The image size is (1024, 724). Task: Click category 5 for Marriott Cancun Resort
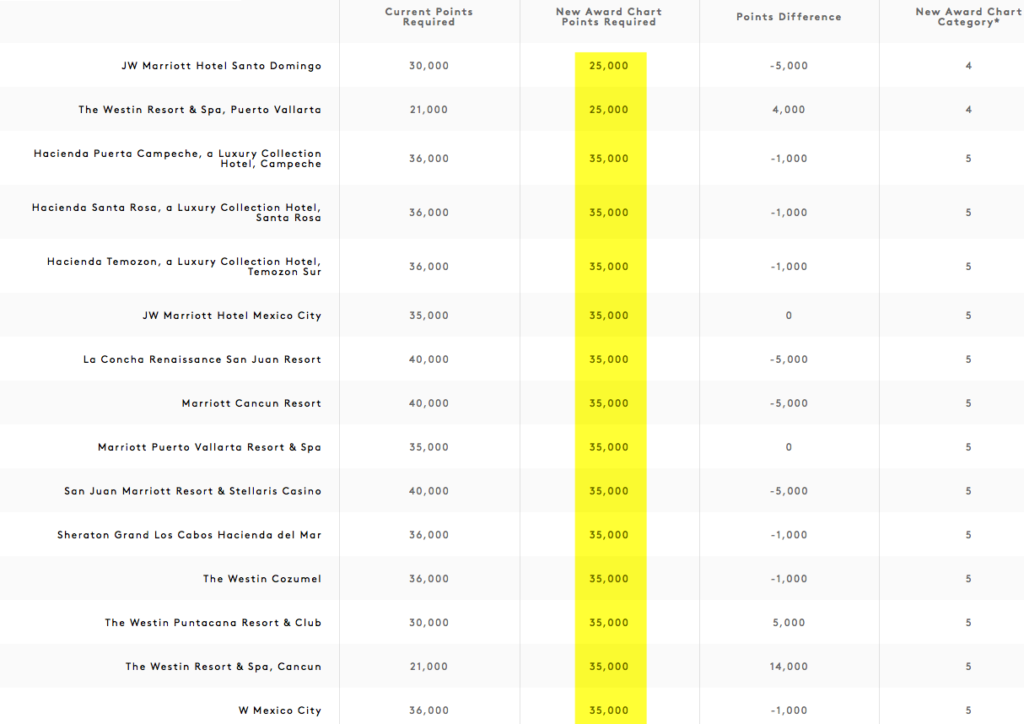tap(968, 403)
